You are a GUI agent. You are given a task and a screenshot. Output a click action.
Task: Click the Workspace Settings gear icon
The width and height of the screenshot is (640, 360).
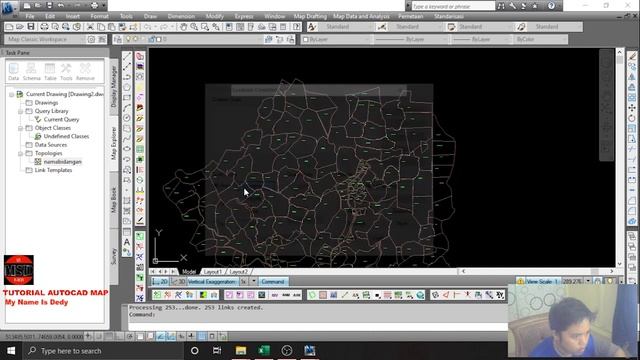point(91,39)
